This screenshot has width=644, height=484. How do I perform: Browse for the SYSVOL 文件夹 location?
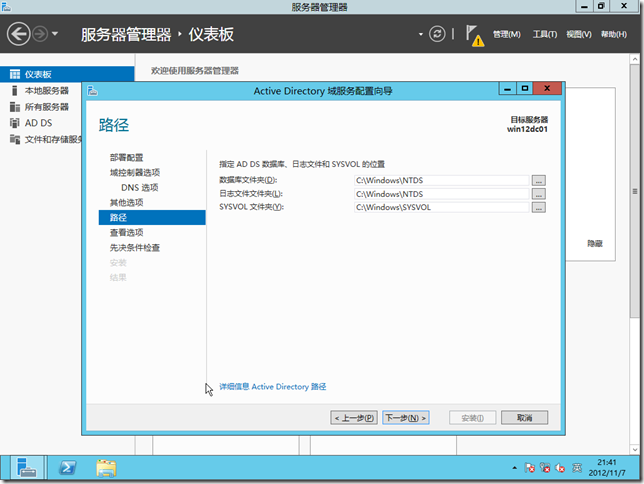pos(539,207)
